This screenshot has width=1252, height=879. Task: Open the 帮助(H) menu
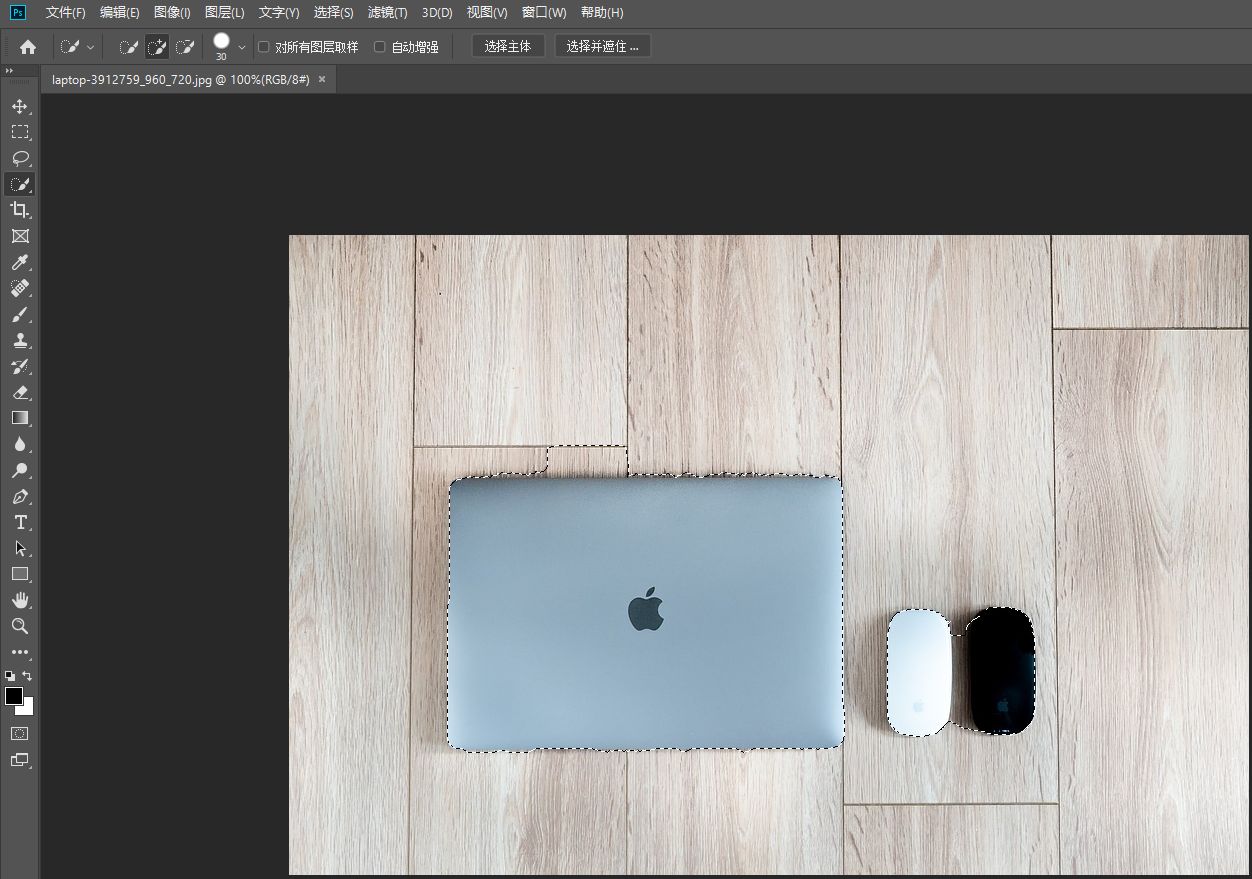(x=602, y=13)
